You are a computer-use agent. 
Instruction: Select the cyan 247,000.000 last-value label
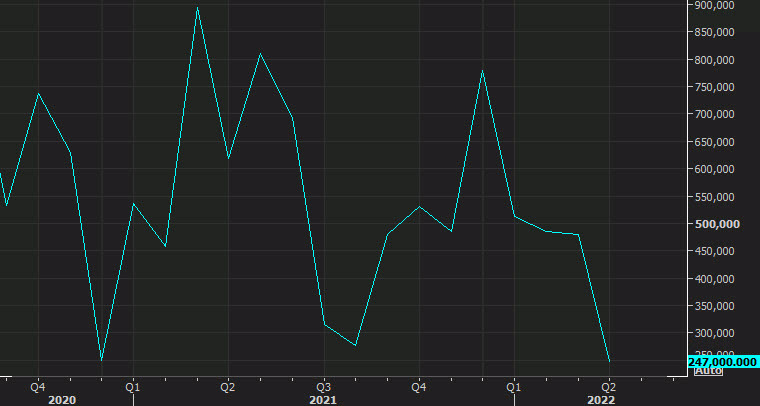point(722,362)
